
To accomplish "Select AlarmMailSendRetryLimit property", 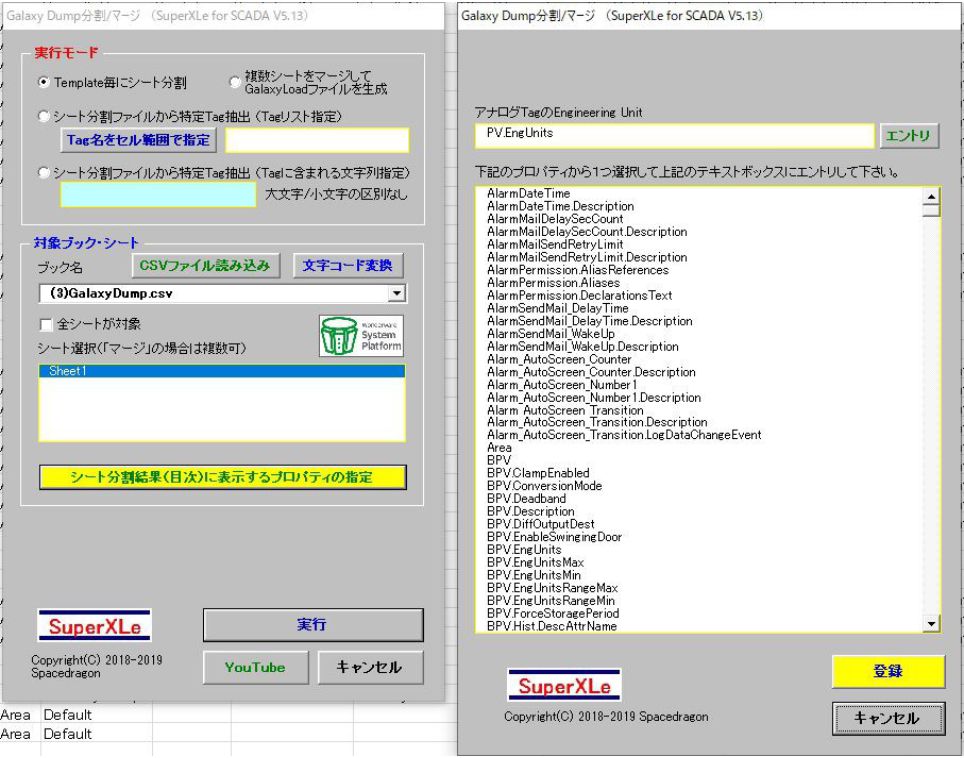I will (555, 244).
